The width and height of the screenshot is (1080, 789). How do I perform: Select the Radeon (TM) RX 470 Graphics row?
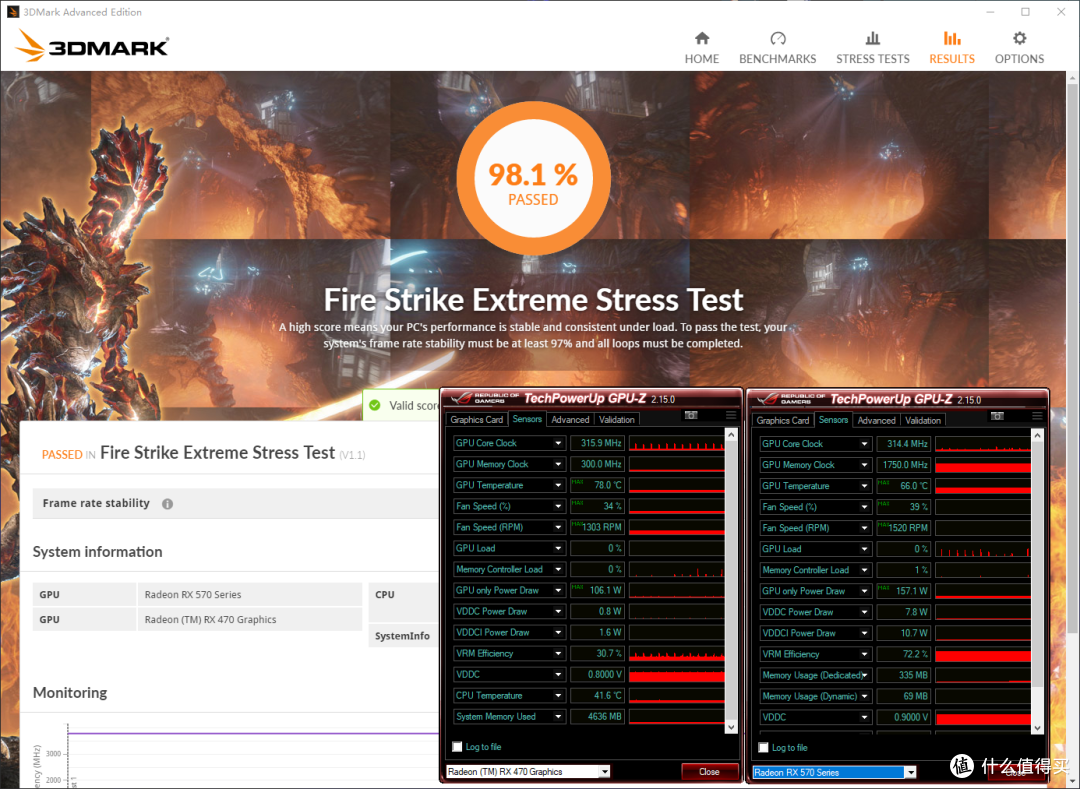pyautogui.click(x=197, y=619)
